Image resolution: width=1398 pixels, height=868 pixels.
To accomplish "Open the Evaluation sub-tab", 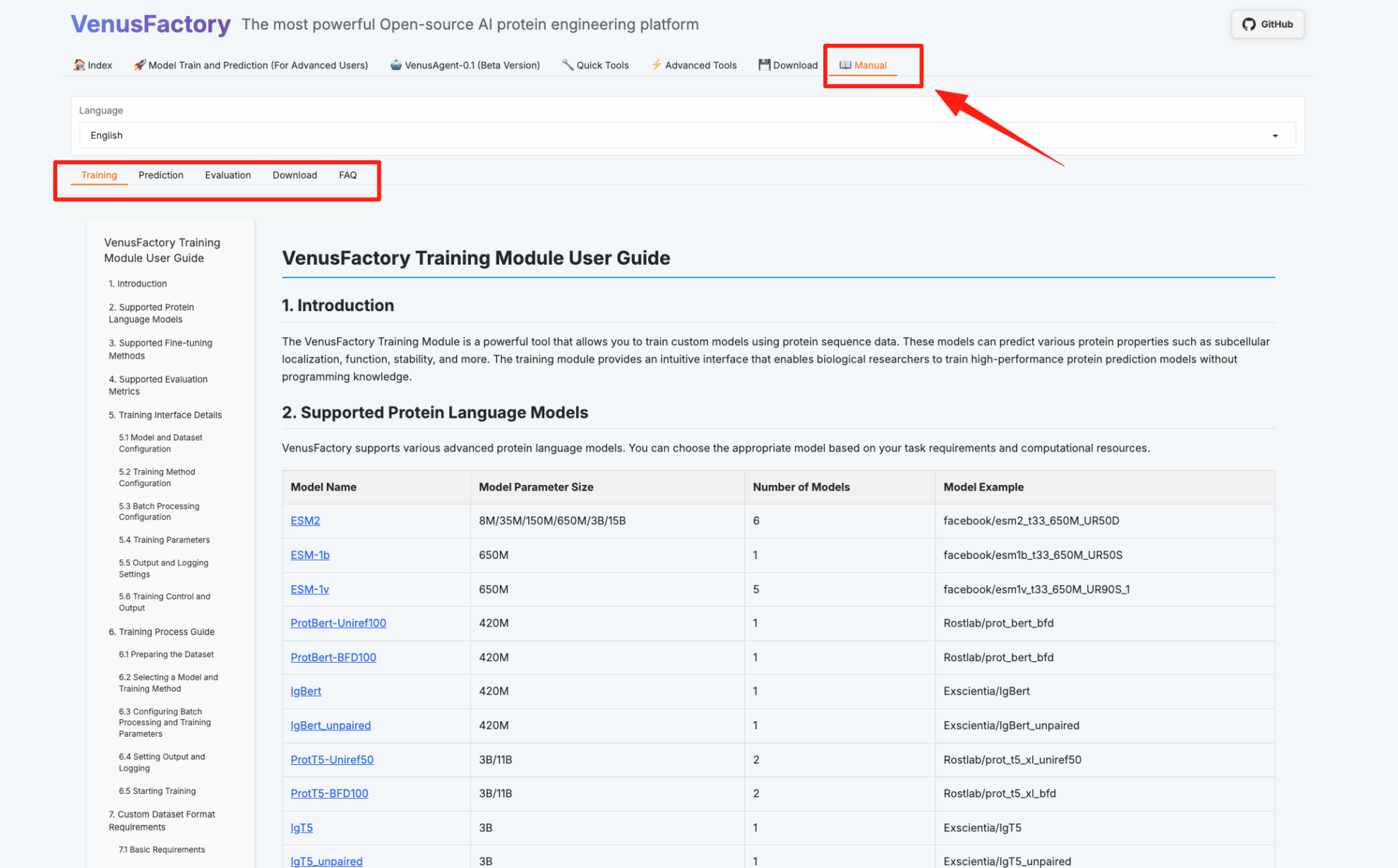I will pyautogui.click(x=227, y=175).
